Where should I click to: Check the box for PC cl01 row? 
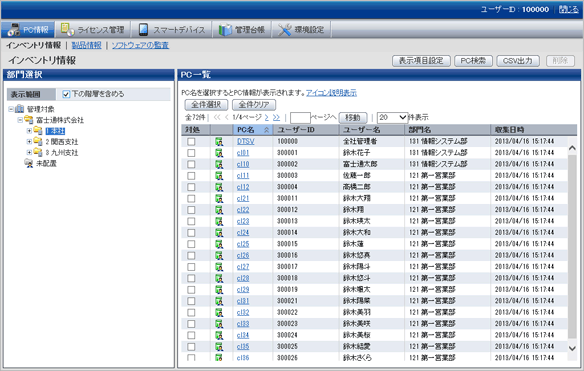pos(191,153)
